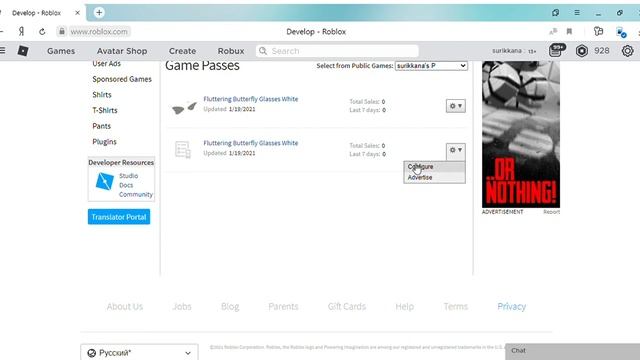This screenshot has width=640, height=360.
Task: Go to Create in the top navigation
Action: 182,51
